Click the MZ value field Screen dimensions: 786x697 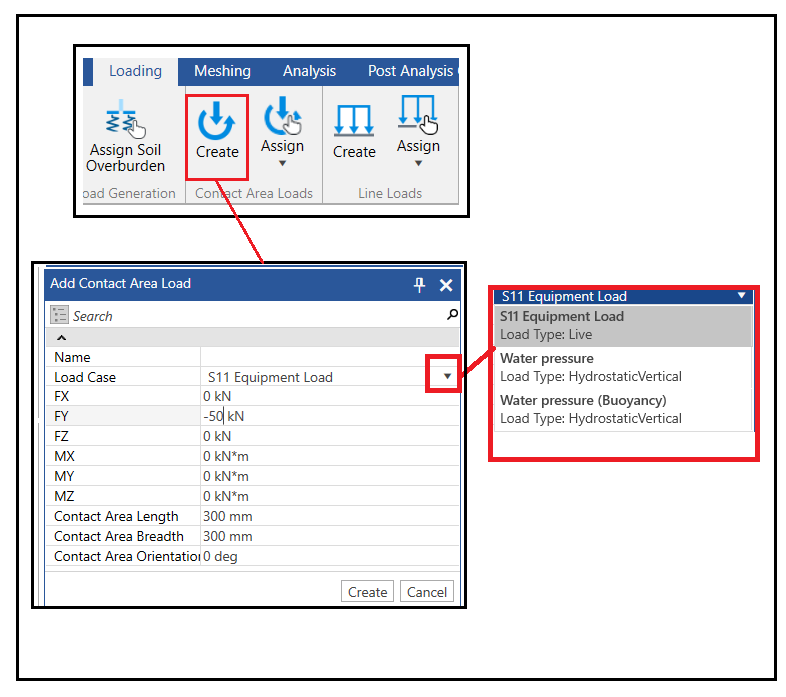[x=330, y=496]
